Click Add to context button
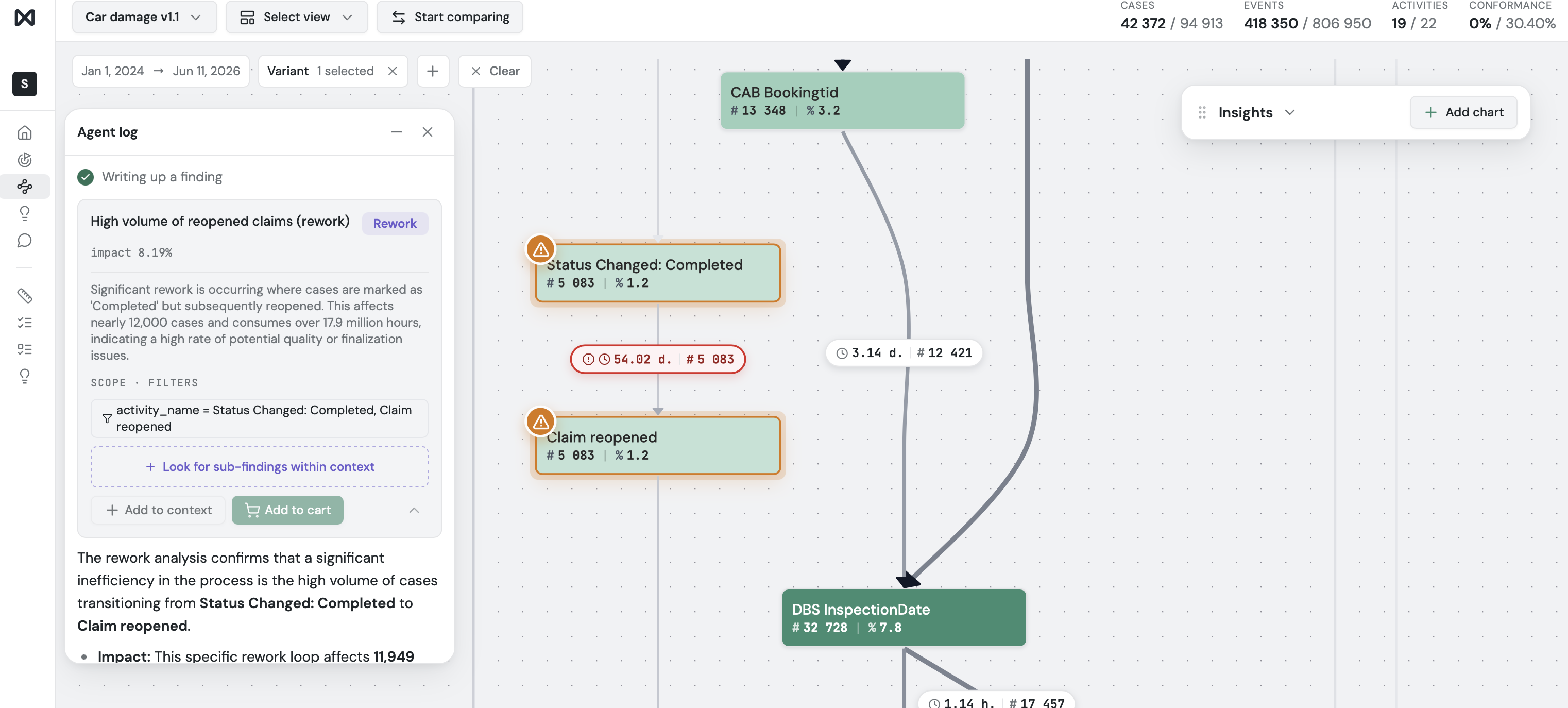1568x708 pixels. click(158, 510)
